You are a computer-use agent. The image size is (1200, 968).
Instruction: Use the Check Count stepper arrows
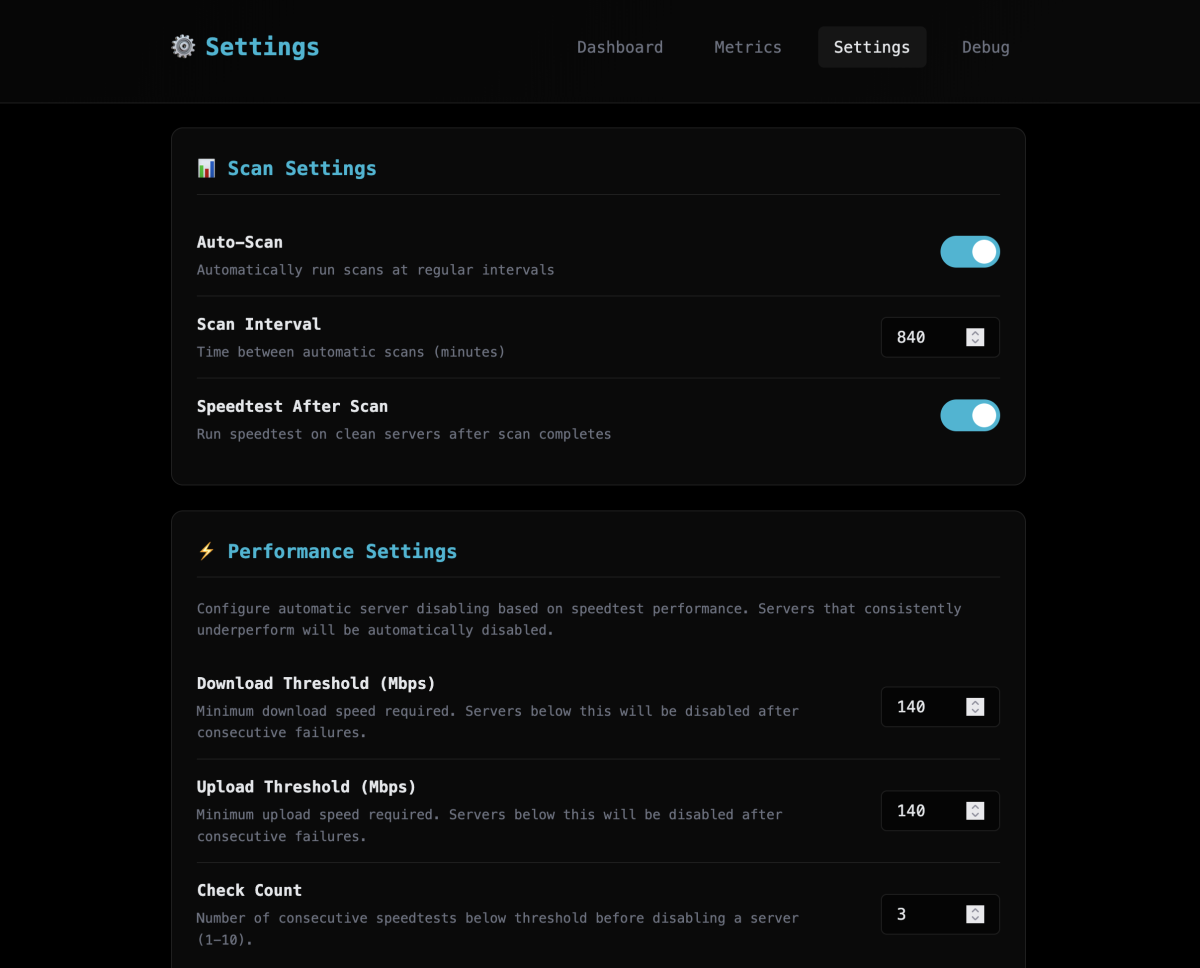pyautogui.click(x=975, y=915)
